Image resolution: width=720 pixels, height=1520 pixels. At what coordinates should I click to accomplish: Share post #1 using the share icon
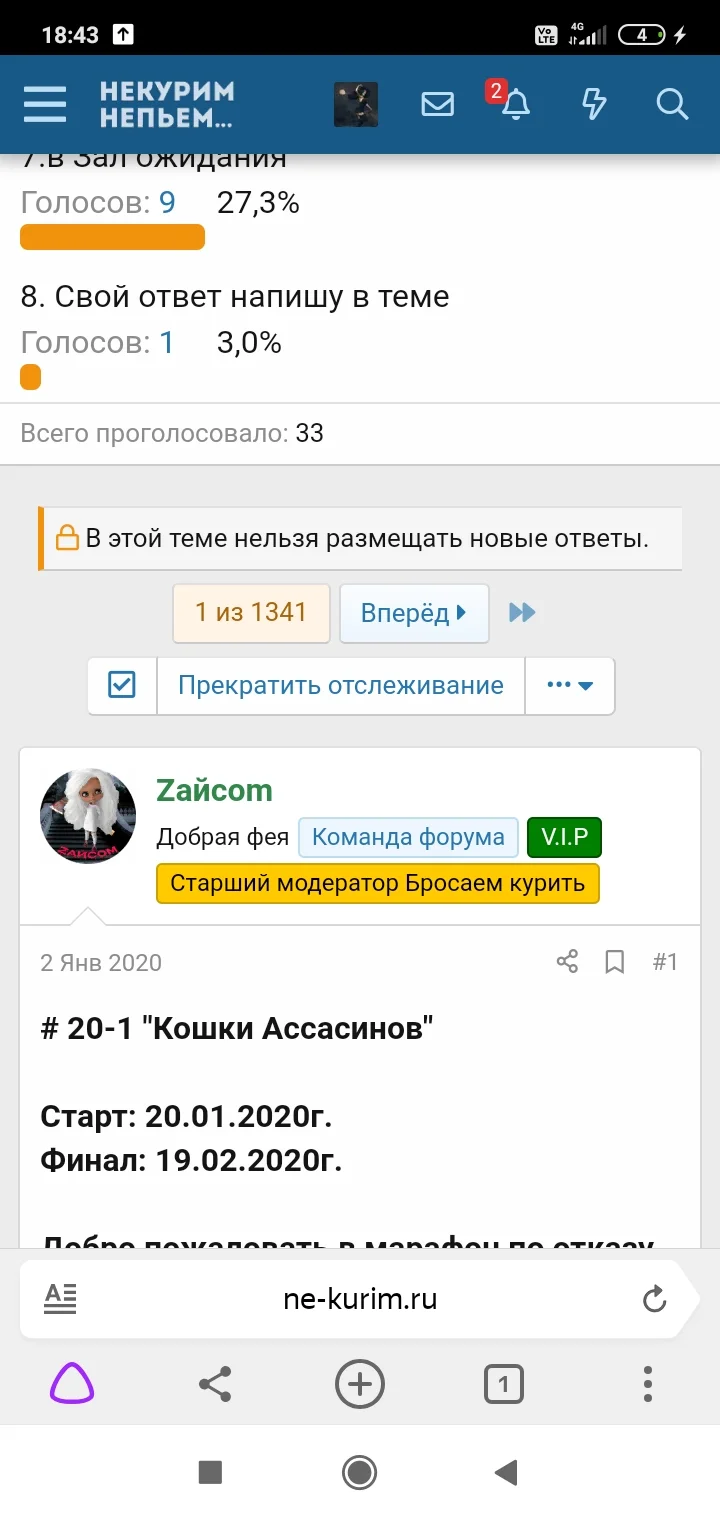567,961
